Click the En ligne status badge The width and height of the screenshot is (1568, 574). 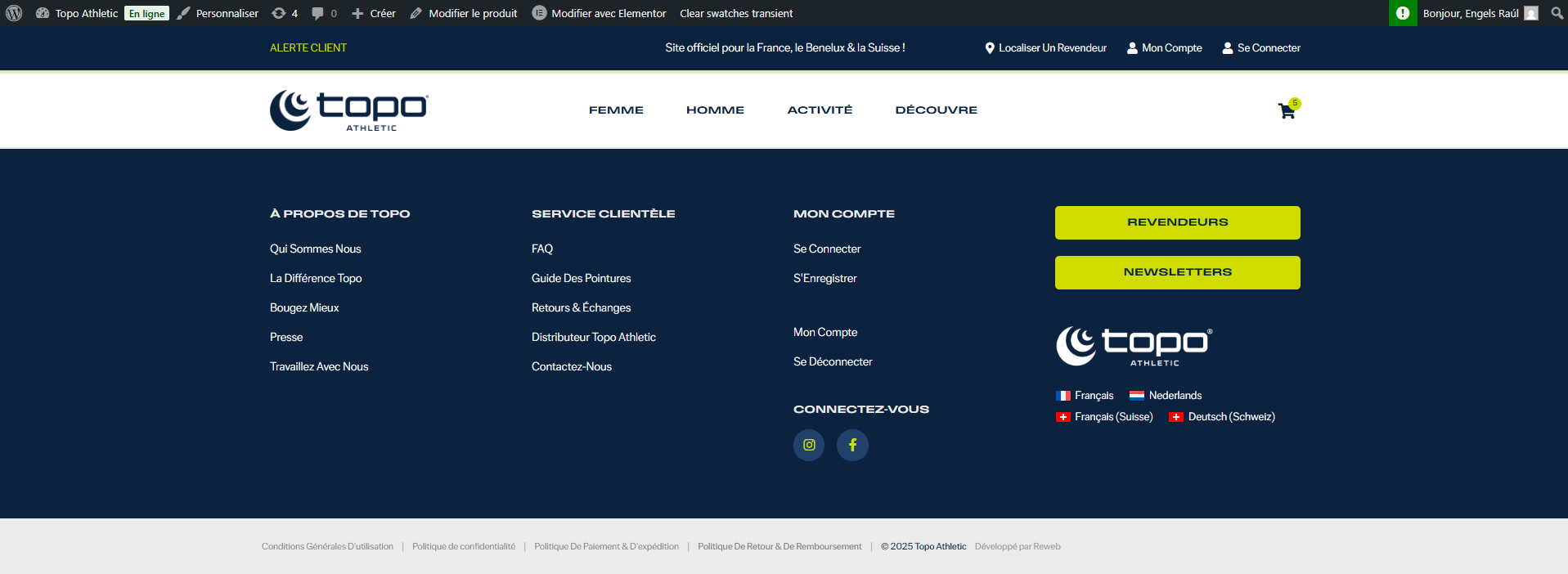146,13
